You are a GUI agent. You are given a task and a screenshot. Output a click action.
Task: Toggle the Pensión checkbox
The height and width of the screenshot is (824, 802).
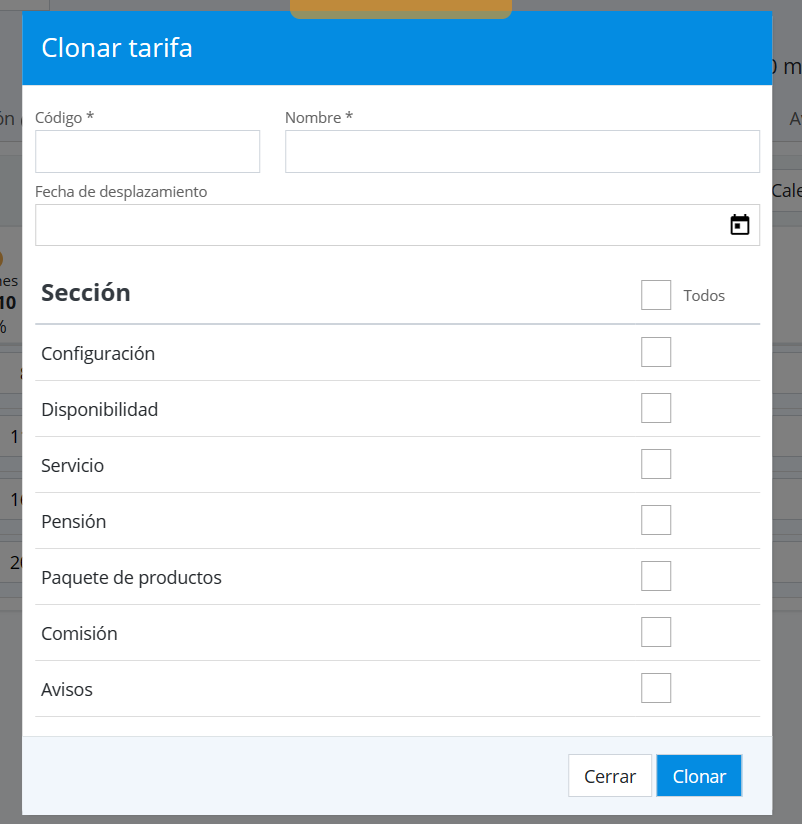coord(656,521)
